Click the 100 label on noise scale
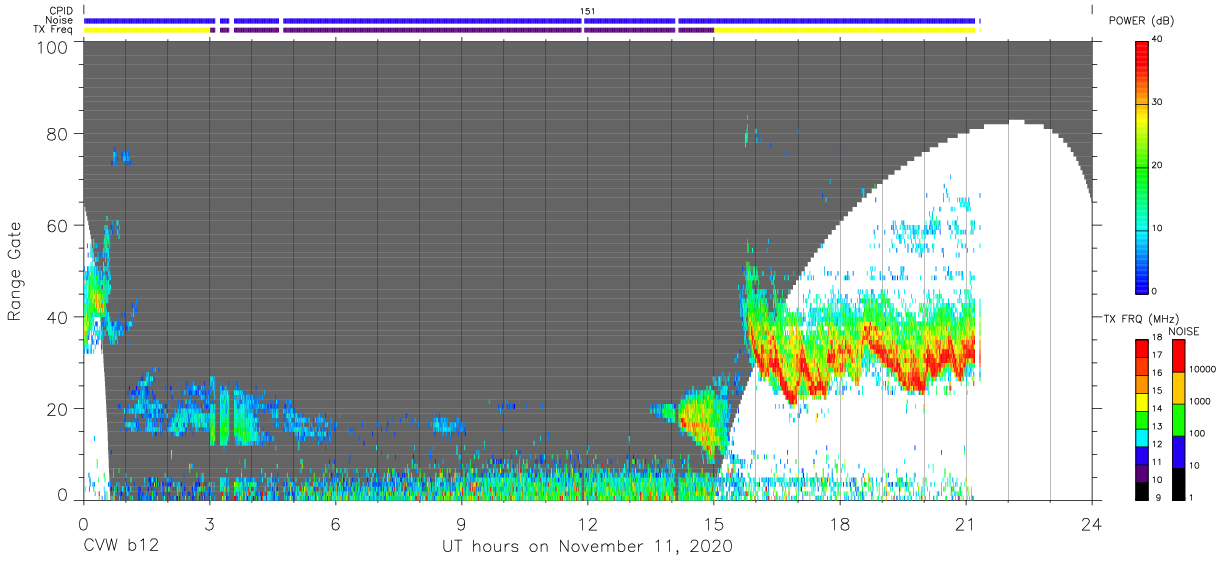The height and width of the screenshot is (567, 1228). (x=1196, y=434)
